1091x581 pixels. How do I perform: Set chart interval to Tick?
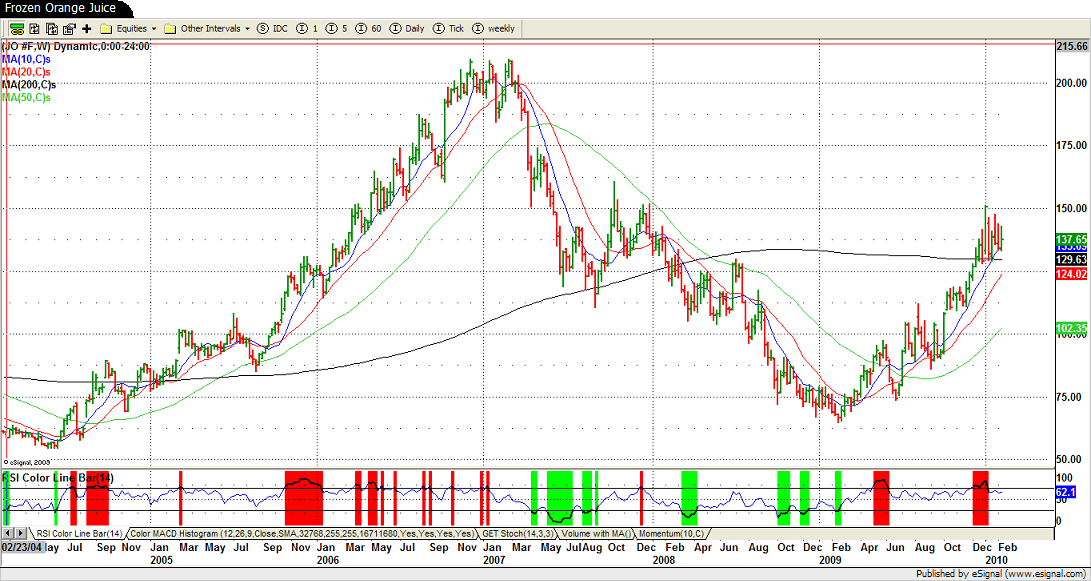pos(448,28)
